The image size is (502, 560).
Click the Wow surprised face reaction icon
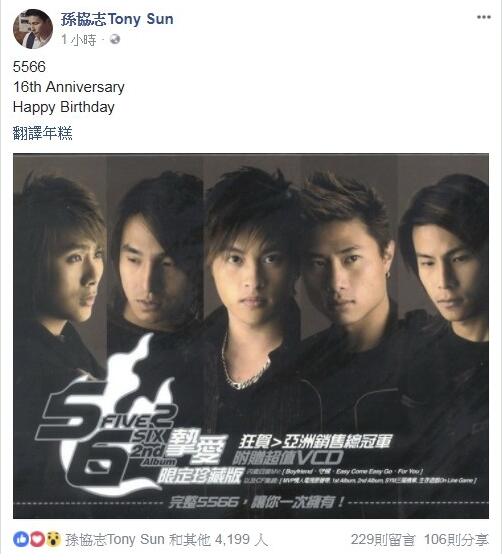53,539
